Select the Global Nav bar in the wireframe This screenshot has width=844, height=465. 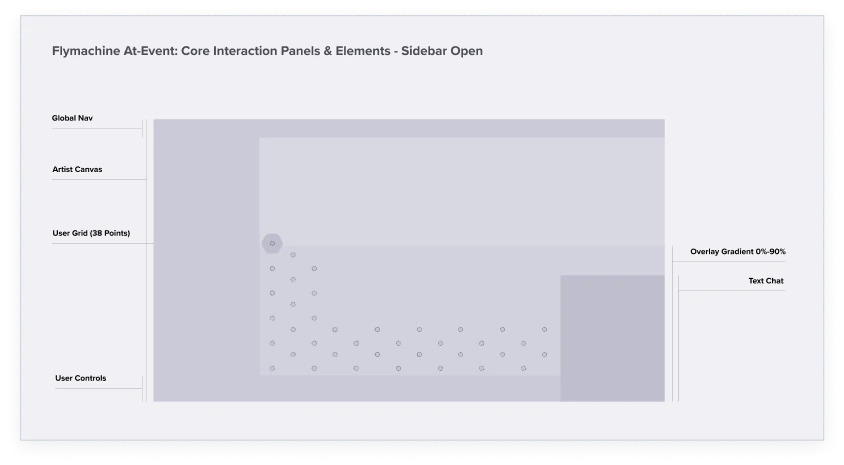pyautogui.click(x=408, y=128)
